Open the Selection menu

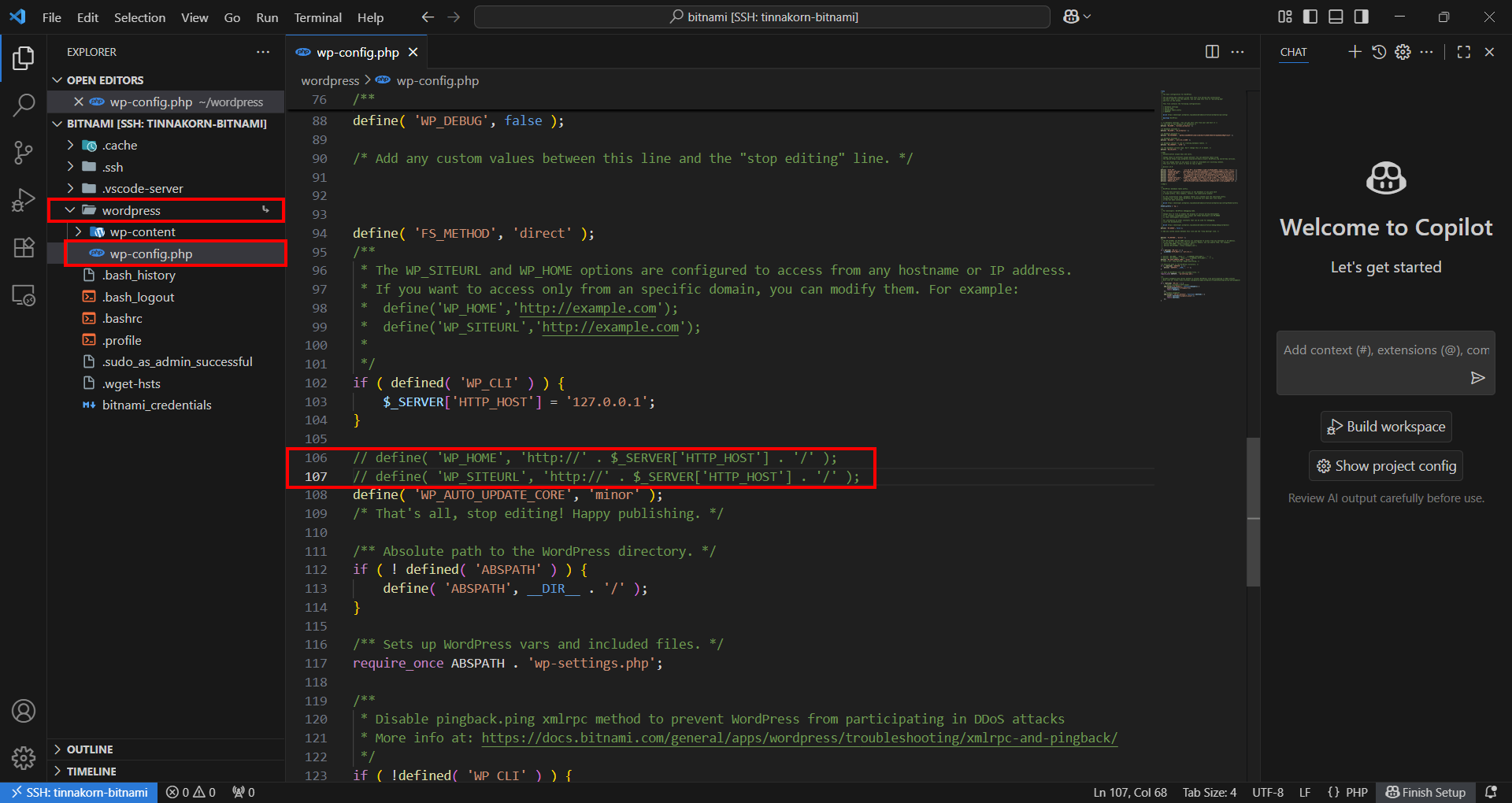click(x=139, y=17)
